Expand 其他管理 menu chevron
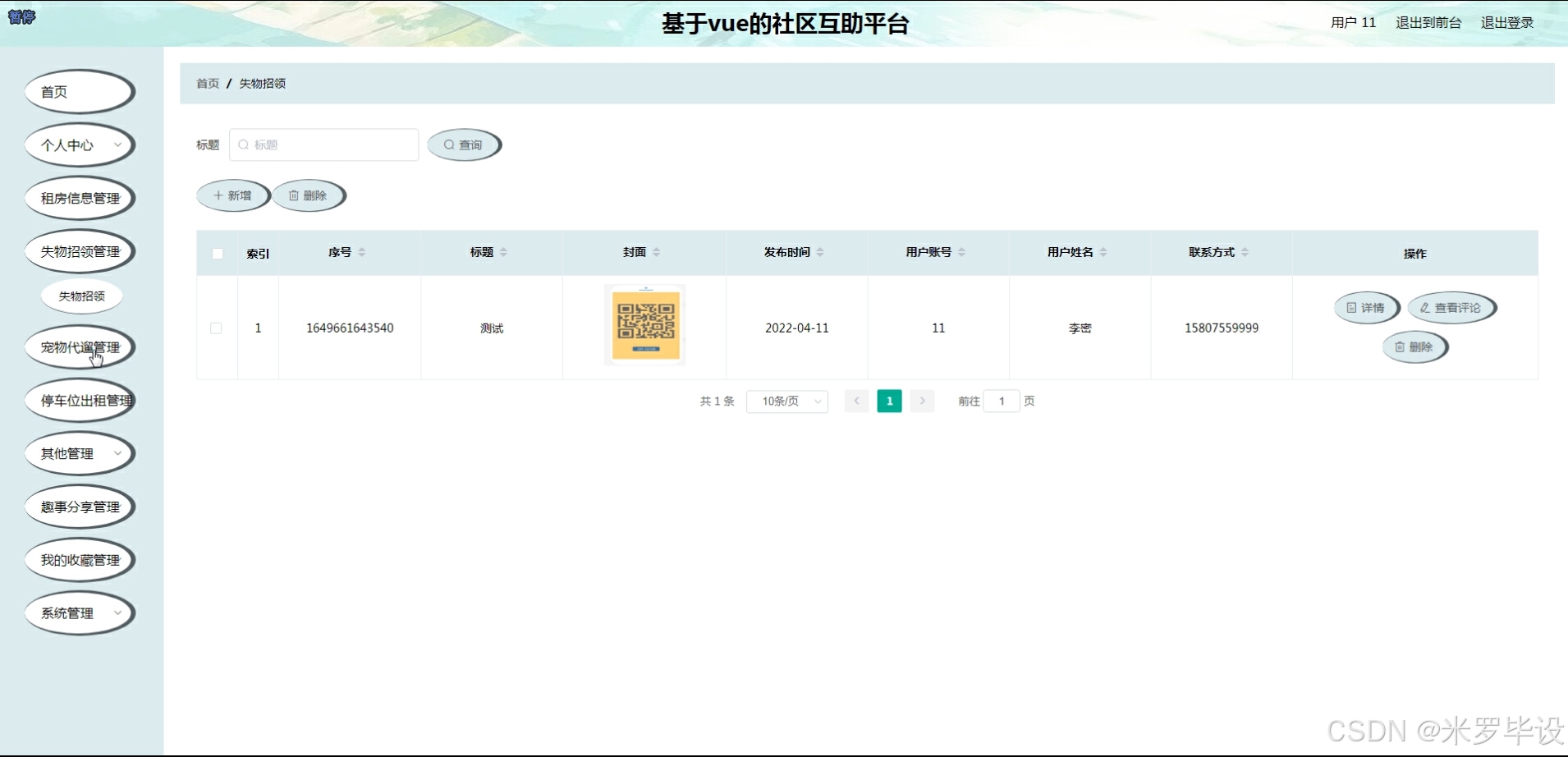Screen dimensions: 1568x757 117,453
